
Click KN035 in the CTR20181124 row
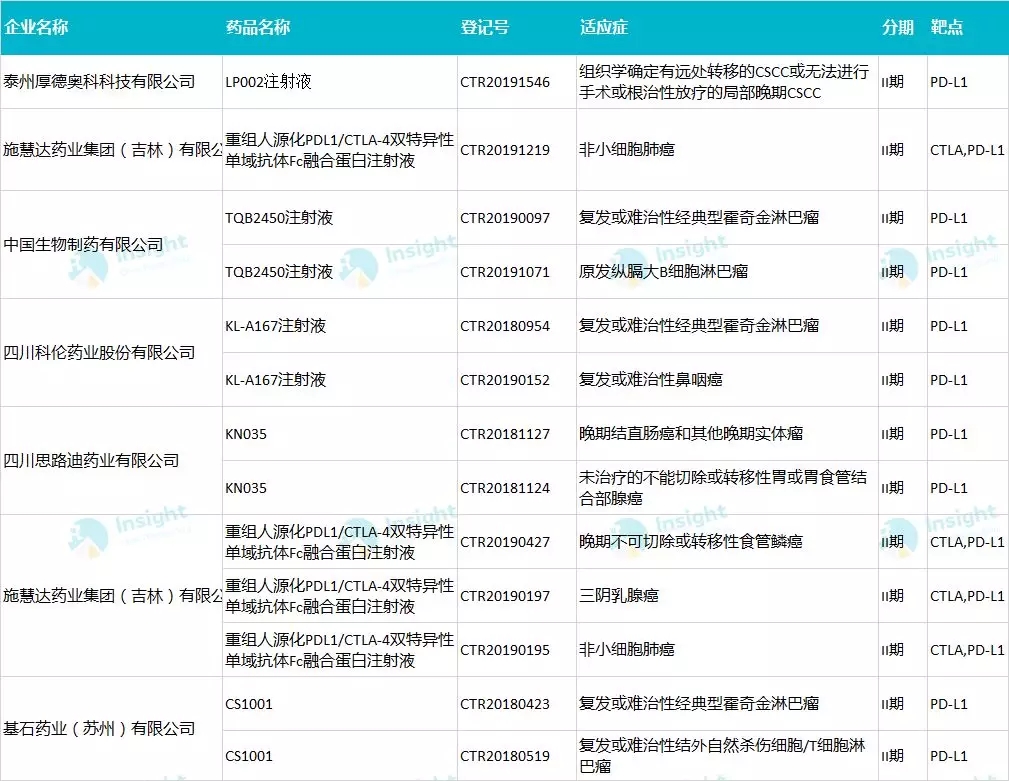(x=246, y=488)
